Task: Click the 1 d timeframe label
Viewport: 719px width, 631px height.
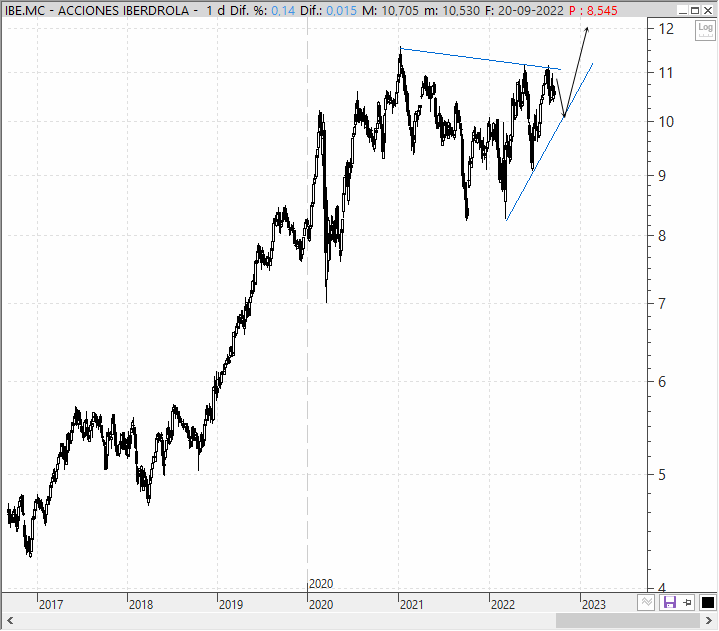Action: click(x=216, y=11)
